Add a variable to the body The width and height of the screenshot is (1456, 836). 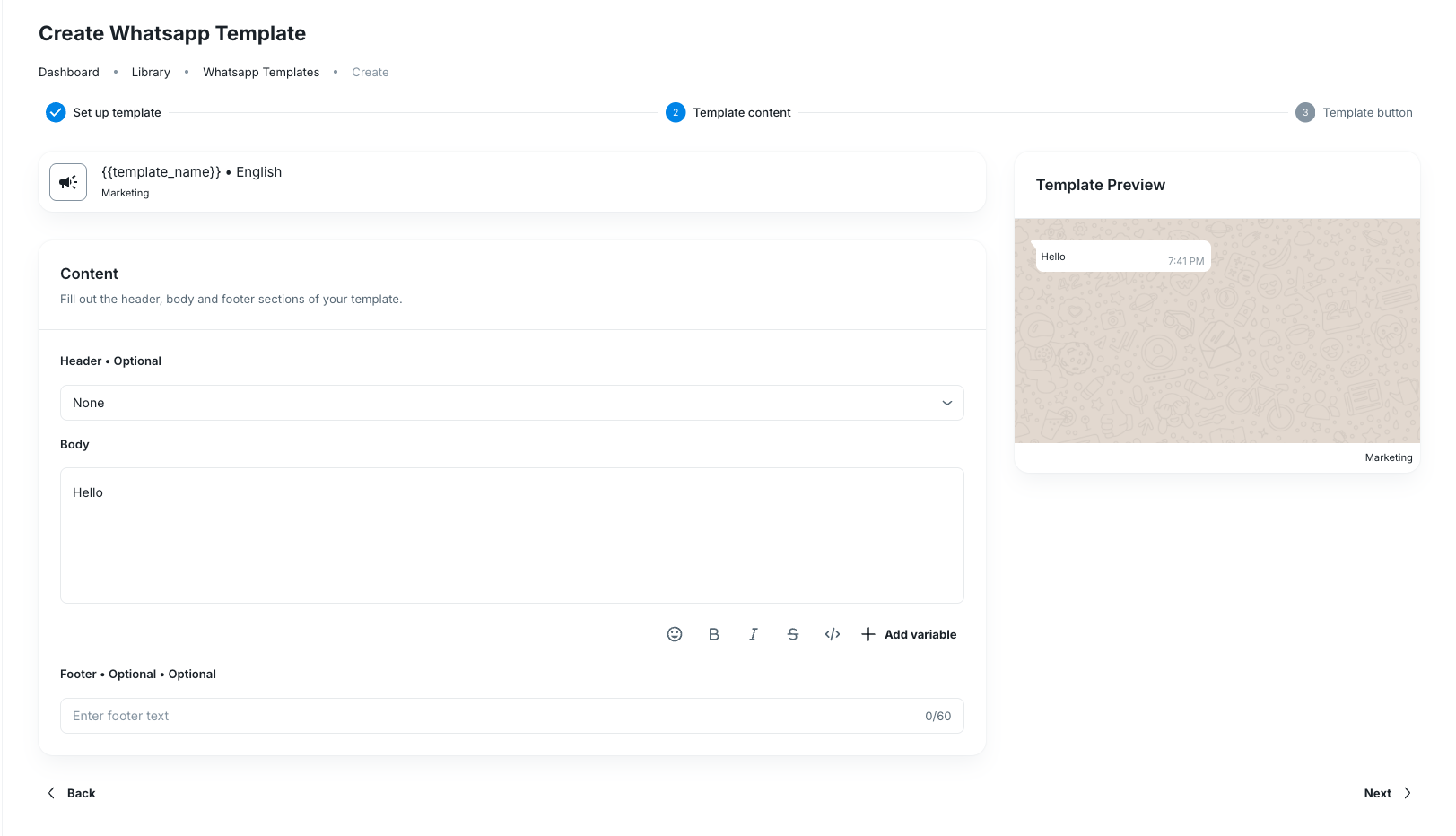pos(909,634)
